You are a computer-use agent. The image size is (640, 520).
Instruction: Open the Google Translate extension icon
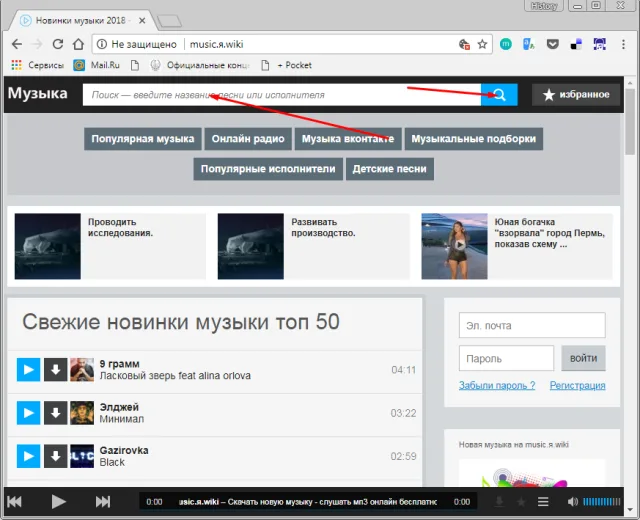pos(529,44)
